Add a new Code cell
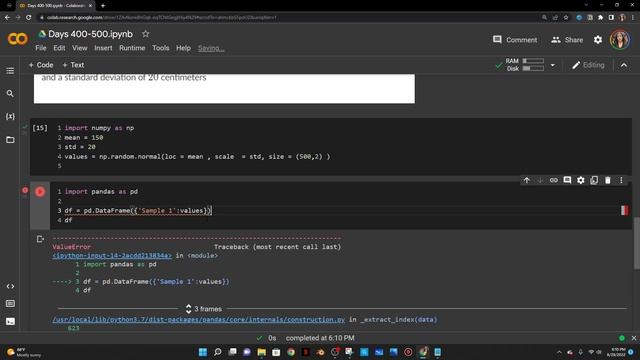Screen dimensions: 640x360 tap(41, 65)
